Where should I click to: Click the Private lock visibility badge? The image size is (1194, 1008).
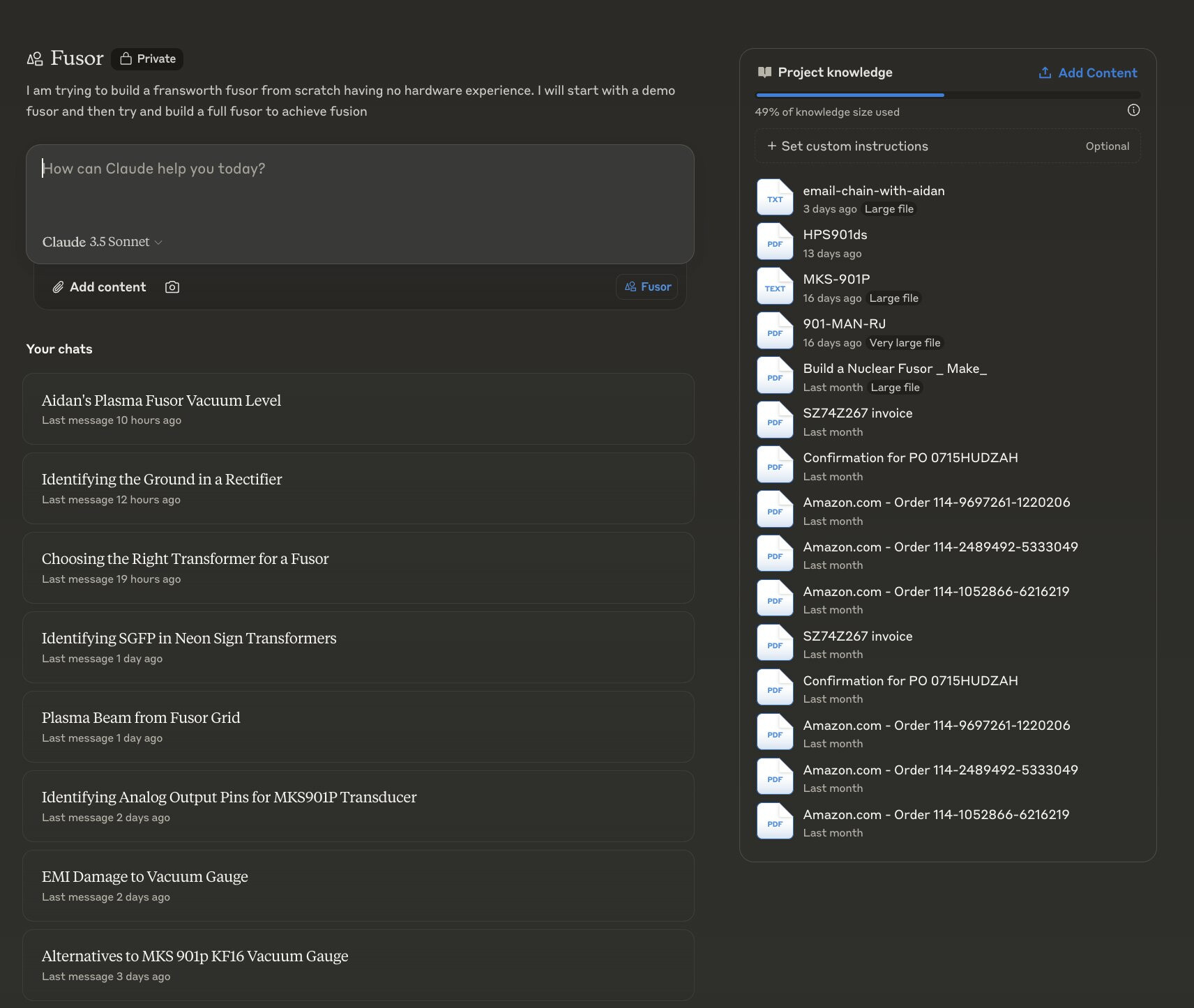click(147, 59)
